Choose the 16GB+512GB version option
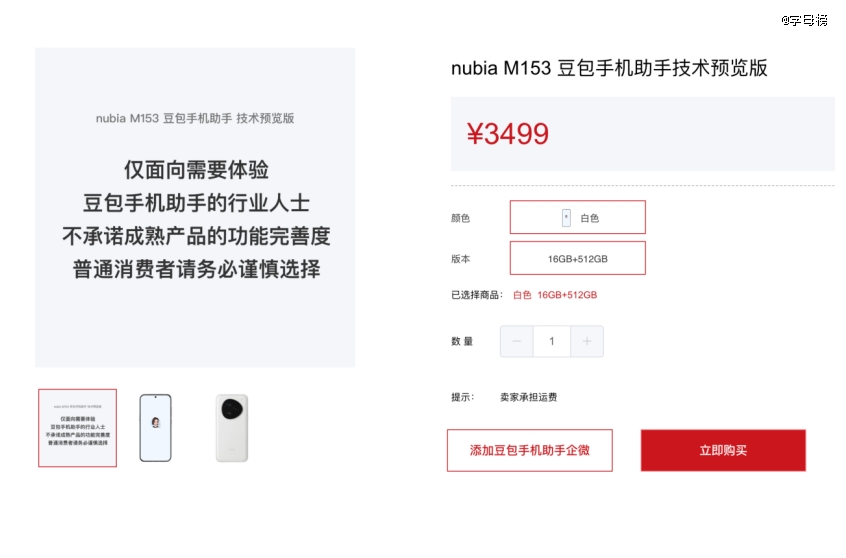Image resolution: width=846 pixels, height=558 pixels. [578, 258]
